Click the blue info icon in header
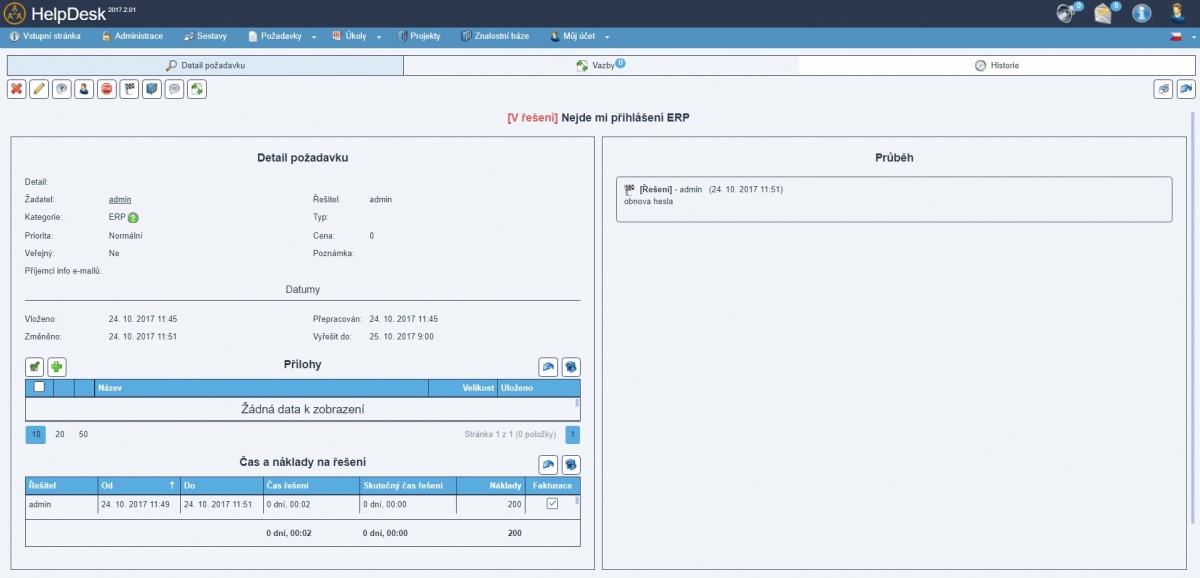The width and height of the screenshot is (1200, 578). coord(1141,13)
